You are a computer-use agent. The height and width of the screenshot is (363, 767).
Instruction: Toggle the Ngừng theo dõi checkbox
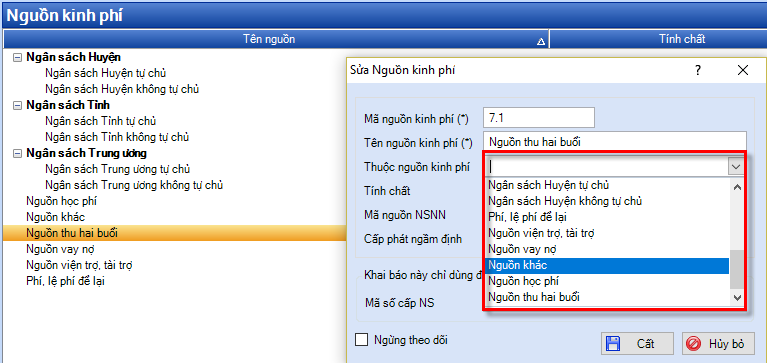(x=361, y=339)
